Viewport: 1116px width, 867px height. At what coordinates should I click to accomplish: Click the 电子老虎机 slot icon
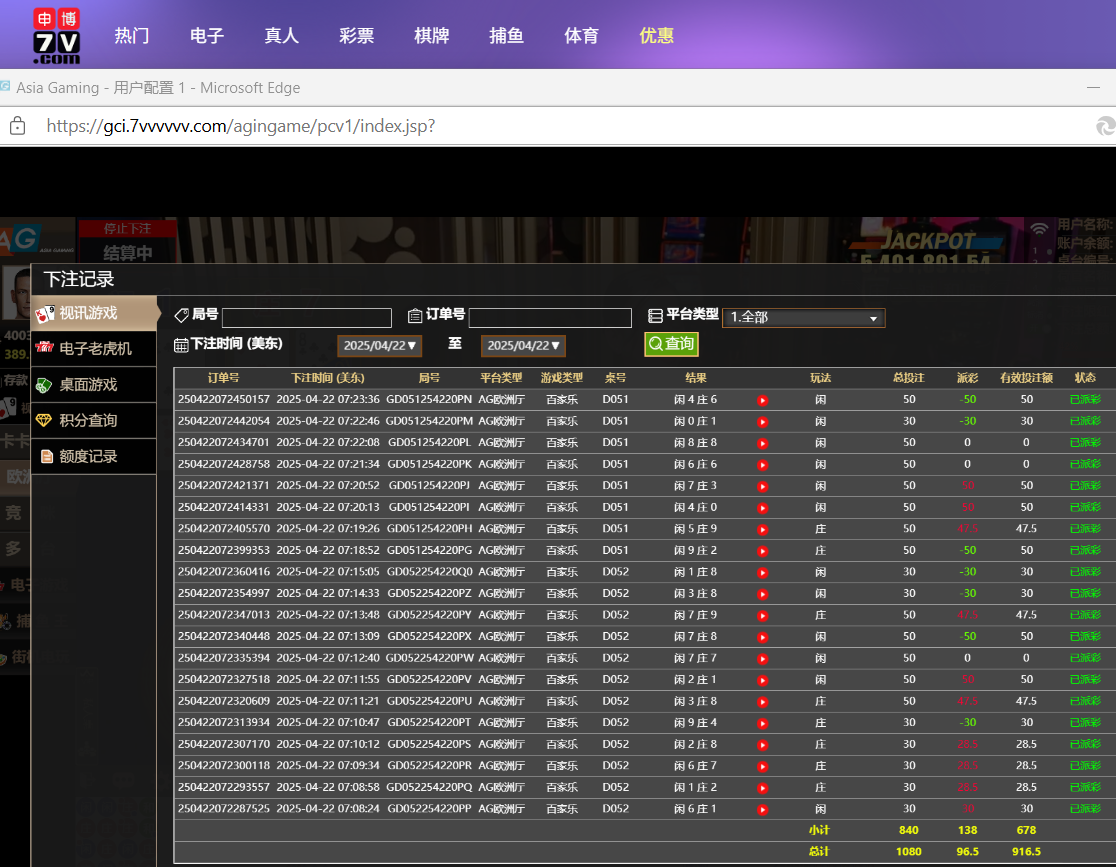[45, 349]
